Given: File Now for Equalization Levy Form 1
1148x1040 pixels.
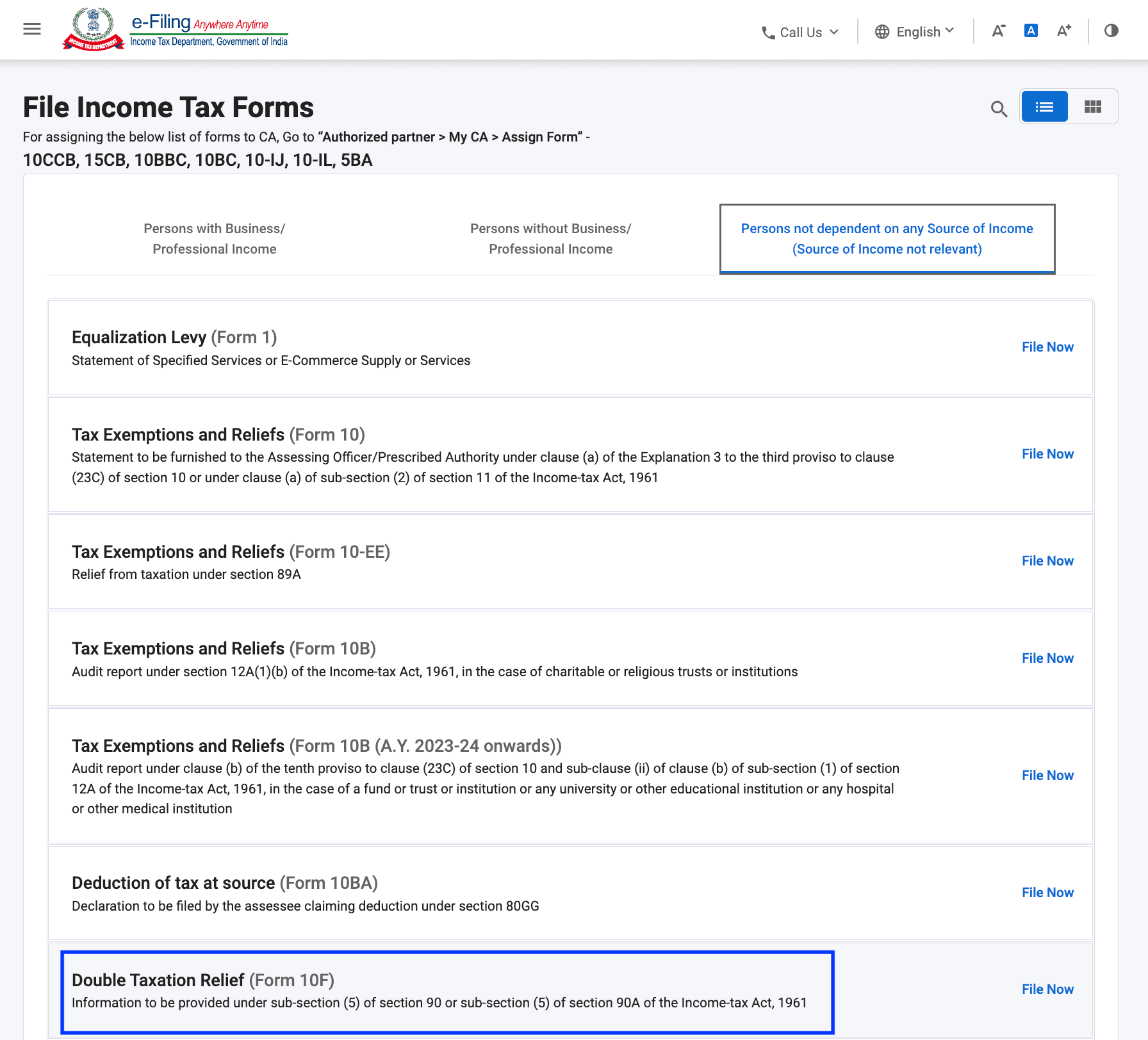Looking at the screenshot, I should [1047, 347].
